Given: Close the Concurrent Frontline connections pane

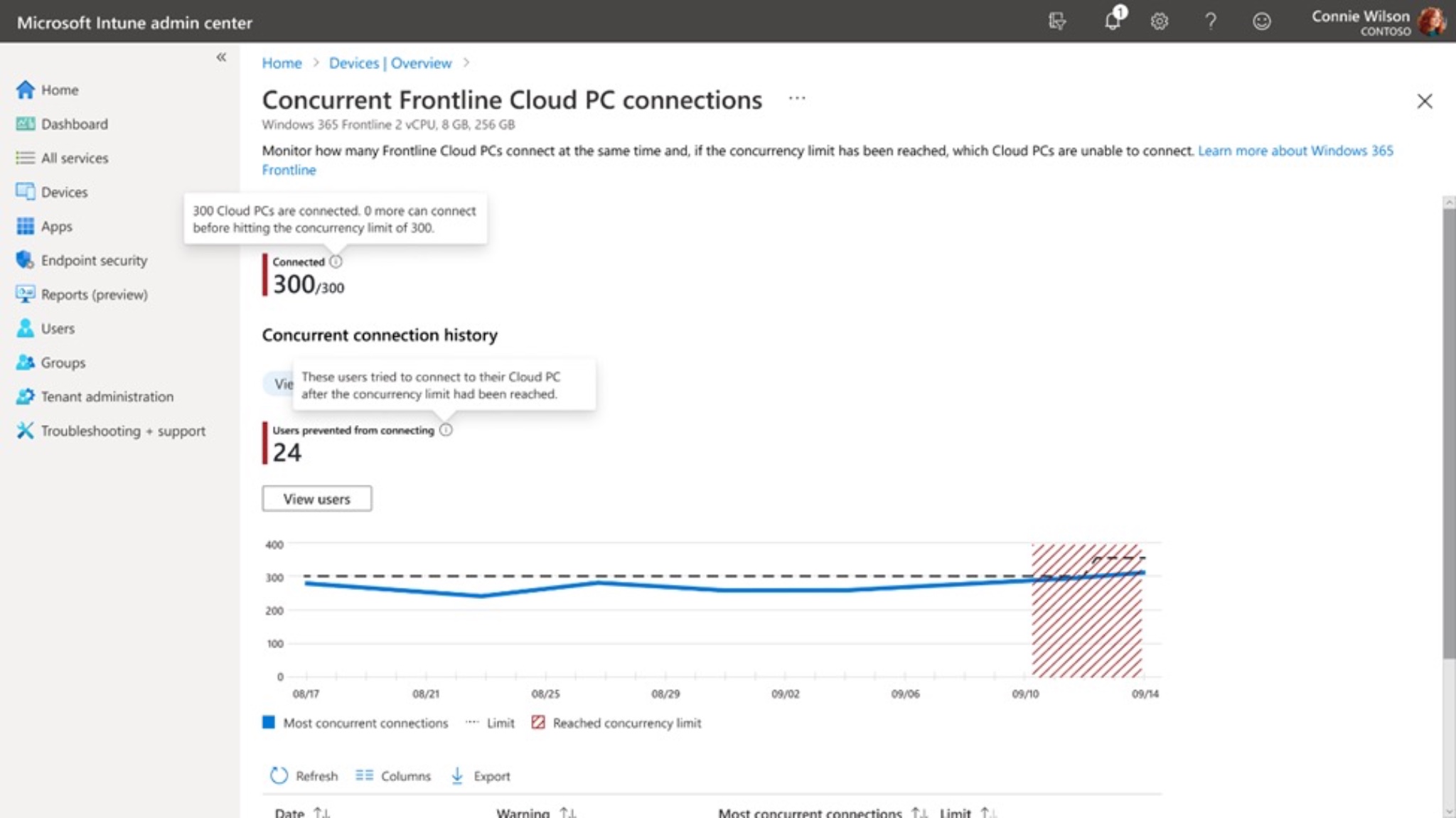Looking at the screenshot, I should click(1424, 101).
